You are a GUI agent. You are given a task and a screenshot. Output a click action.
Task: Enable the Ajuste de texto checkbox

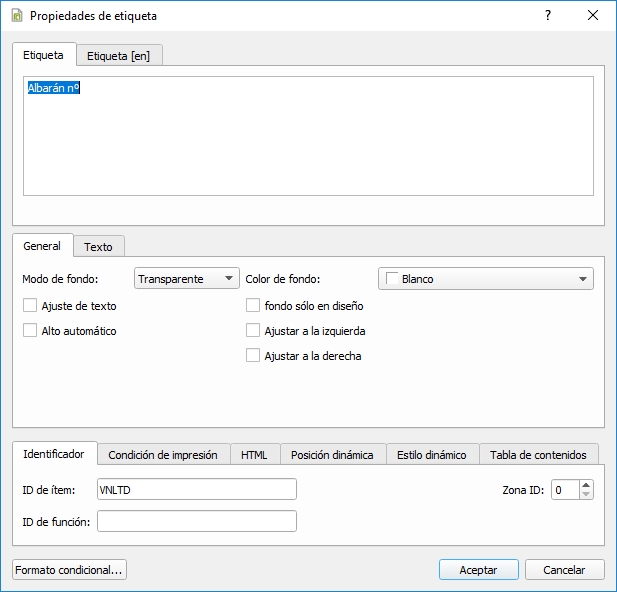point(30,306)
